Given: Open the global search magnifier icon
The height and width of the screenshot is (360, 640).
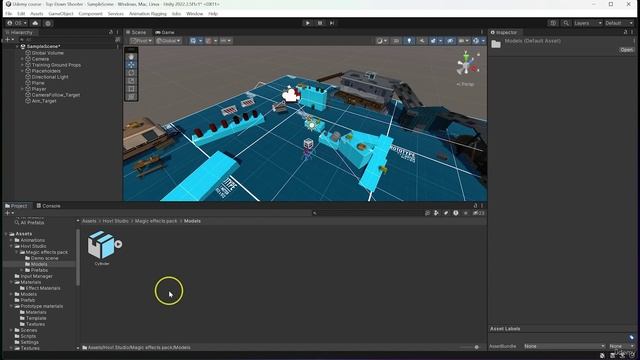Looking at the screenshot, I should (x=566, y=23).
